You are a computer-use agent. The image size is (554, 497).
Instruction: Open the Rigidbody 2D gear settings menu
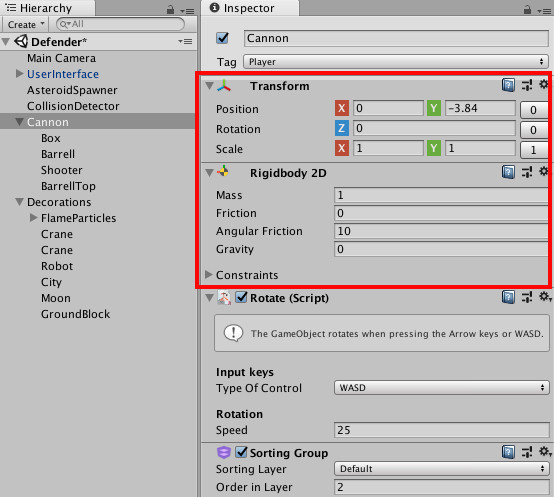click(543, 172)
